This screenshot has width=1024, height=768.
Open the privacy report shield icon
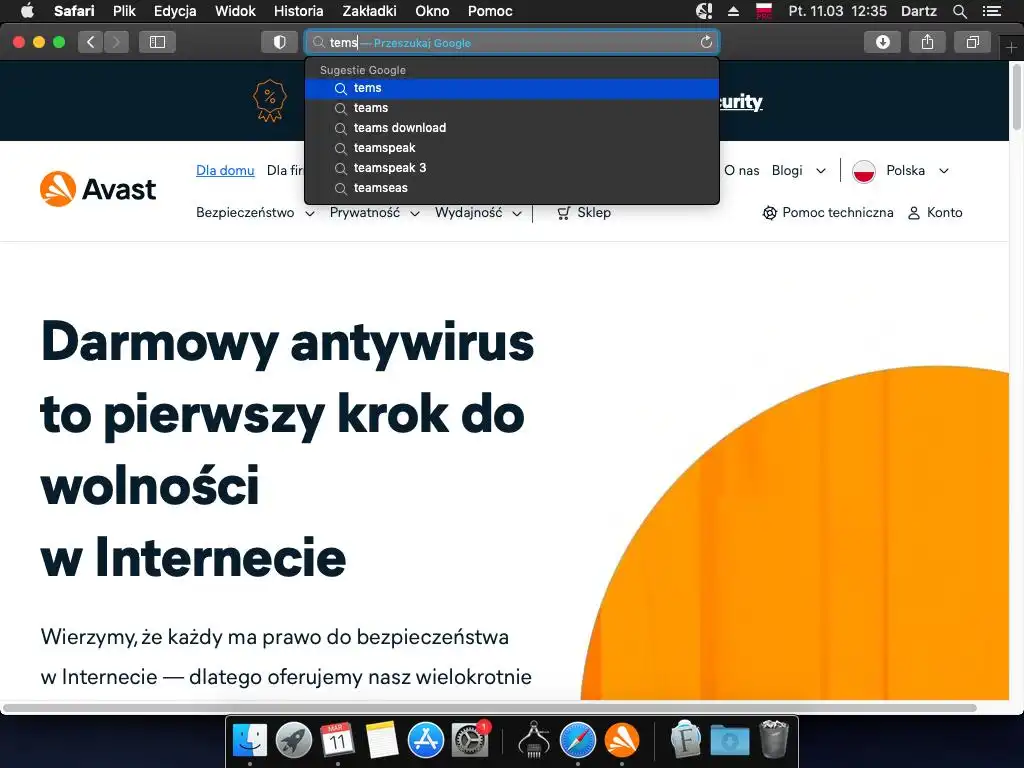[x=280, y=42]
